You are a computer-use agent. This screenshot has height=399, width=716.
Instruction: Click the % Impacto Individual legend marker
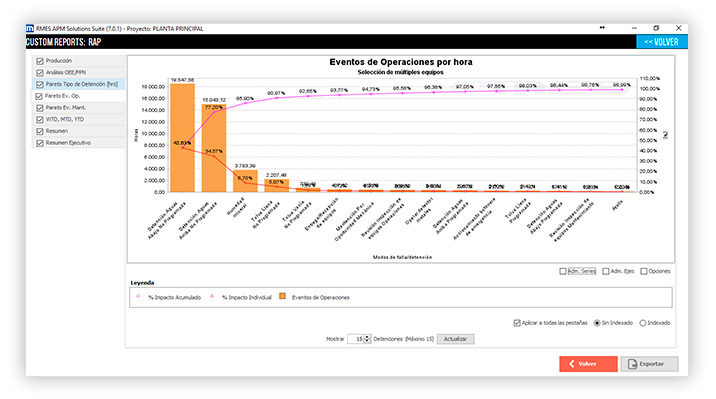click(211, 297)
